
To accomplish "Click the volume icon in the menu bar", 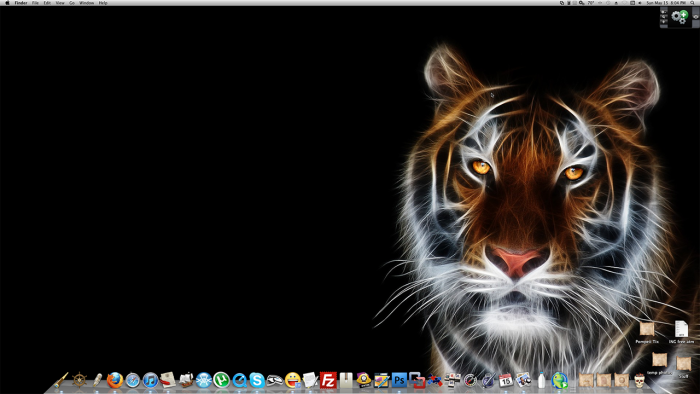I will click(x=640, y=3).
